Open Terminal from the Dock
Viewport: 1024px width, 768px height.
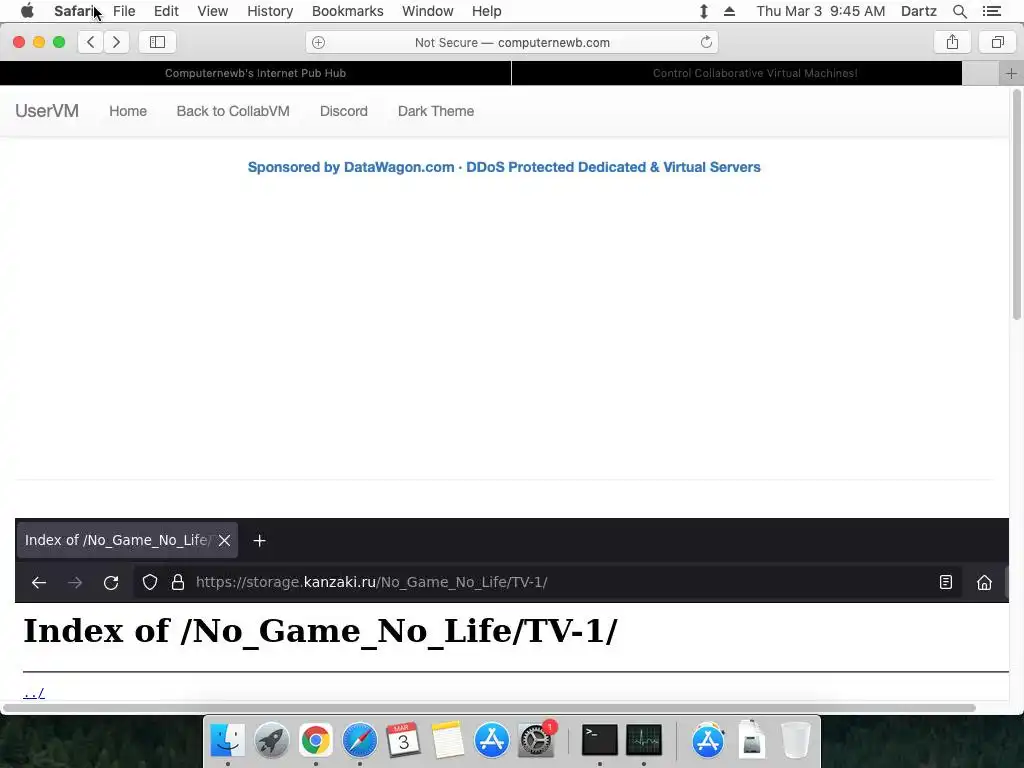600,740
